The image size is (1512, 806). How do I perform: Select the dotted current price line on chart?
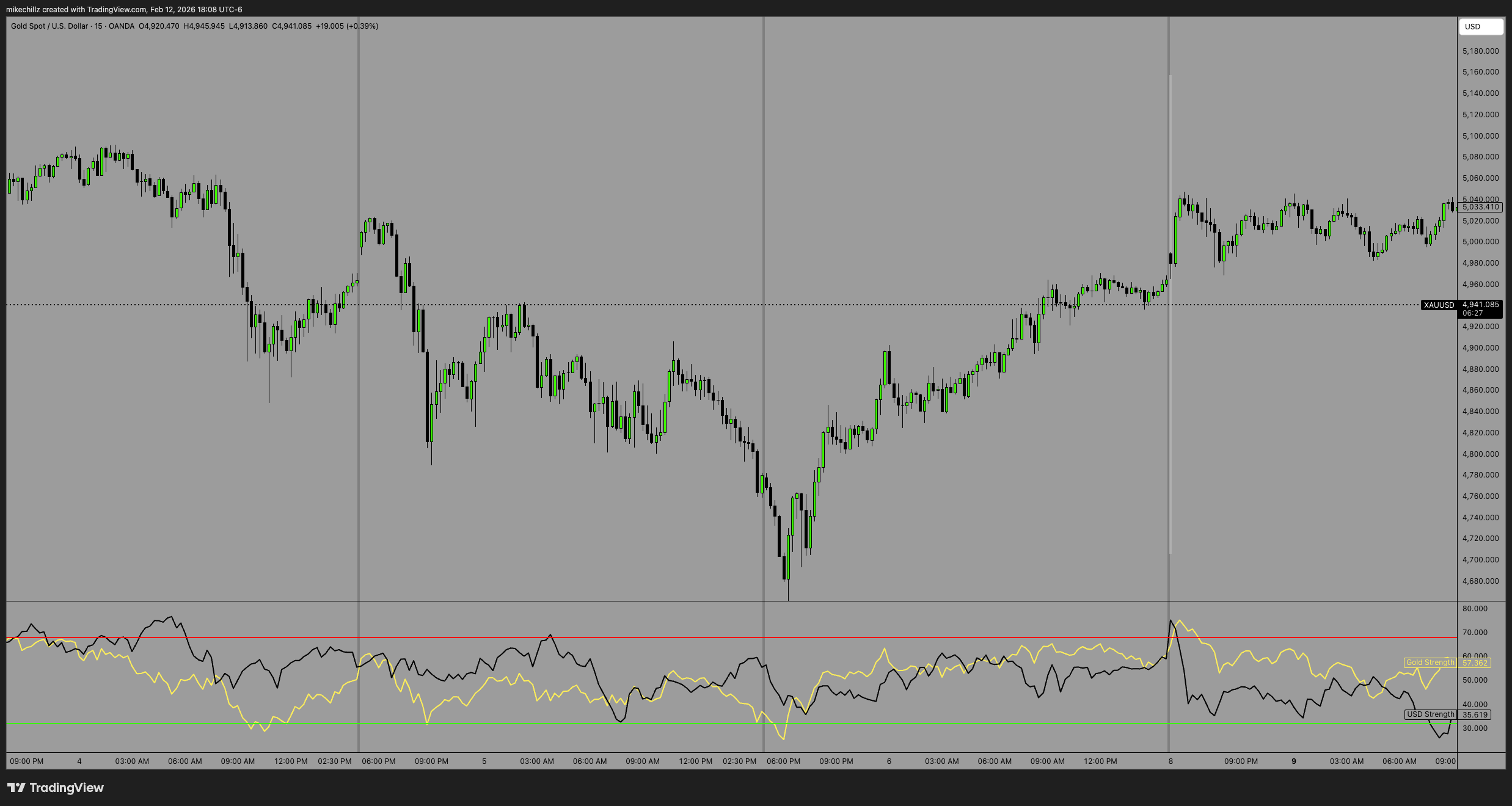(x=713, y=305)
